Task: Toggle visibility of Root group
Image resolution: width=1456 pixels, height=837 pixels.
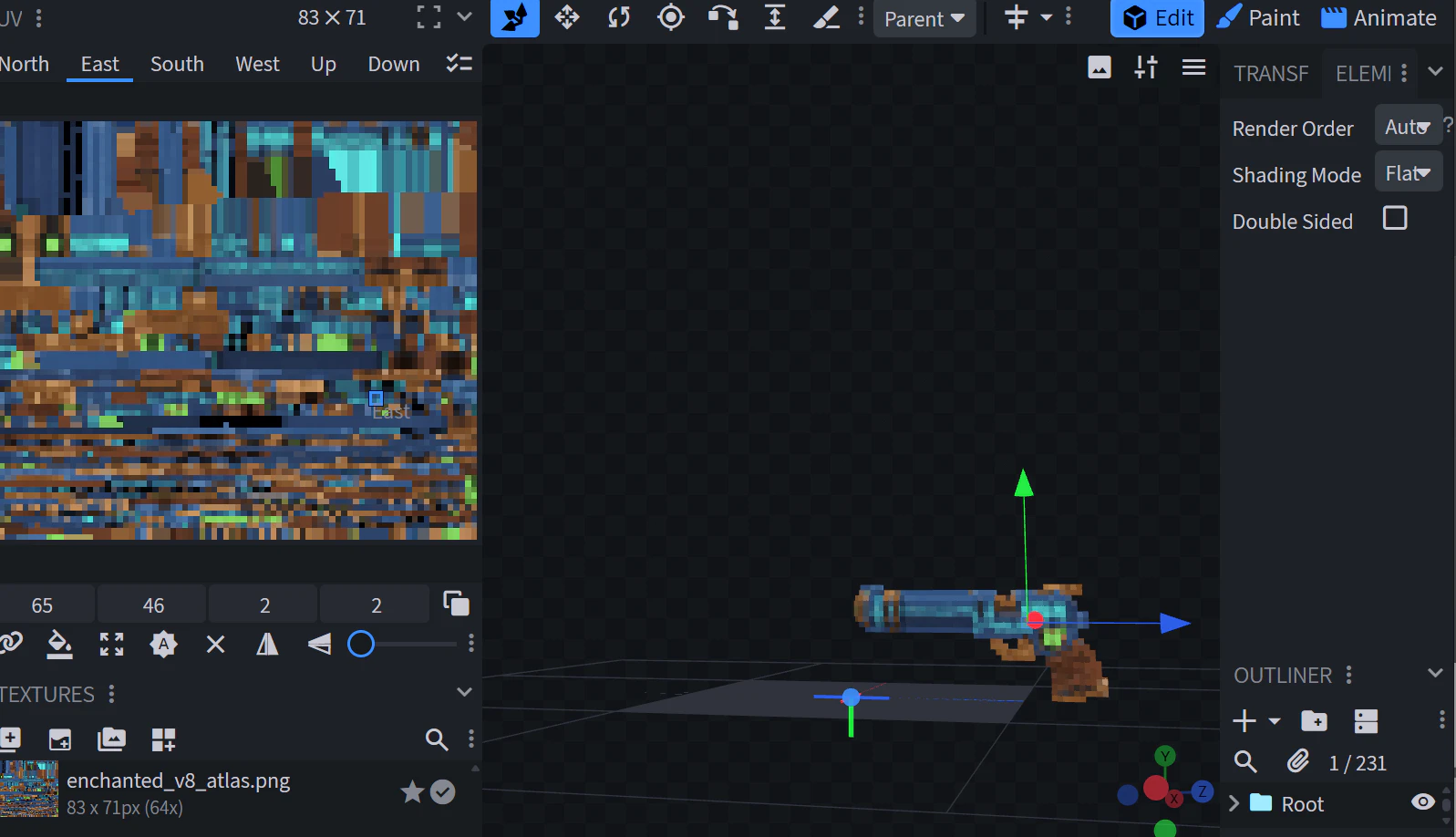Action: (1422, 802)
